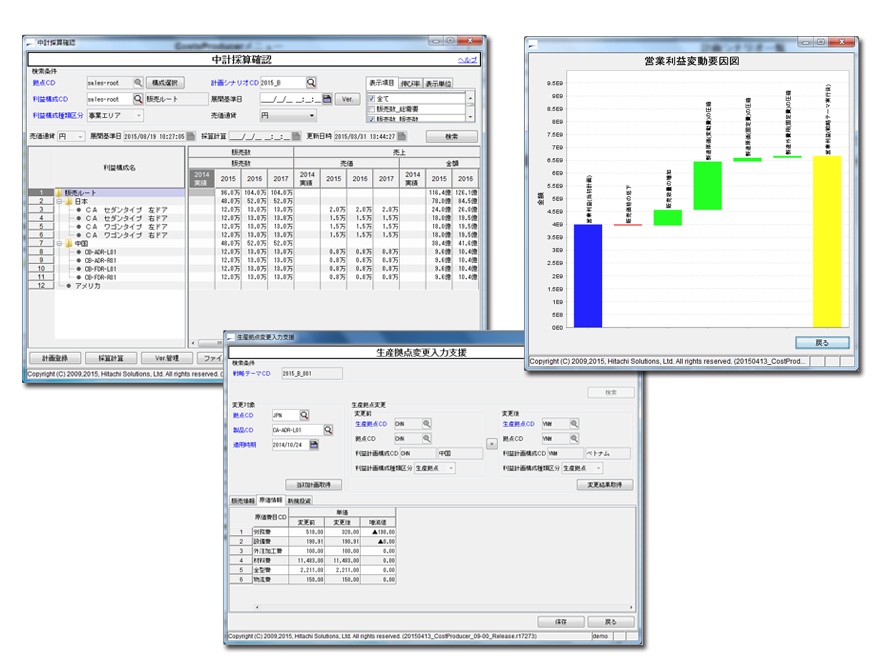The height and width of the screenshot is (662, 882).
Task: Click the 拠点CD magnifier under 変更前
Action: click(x=426, y=438)
